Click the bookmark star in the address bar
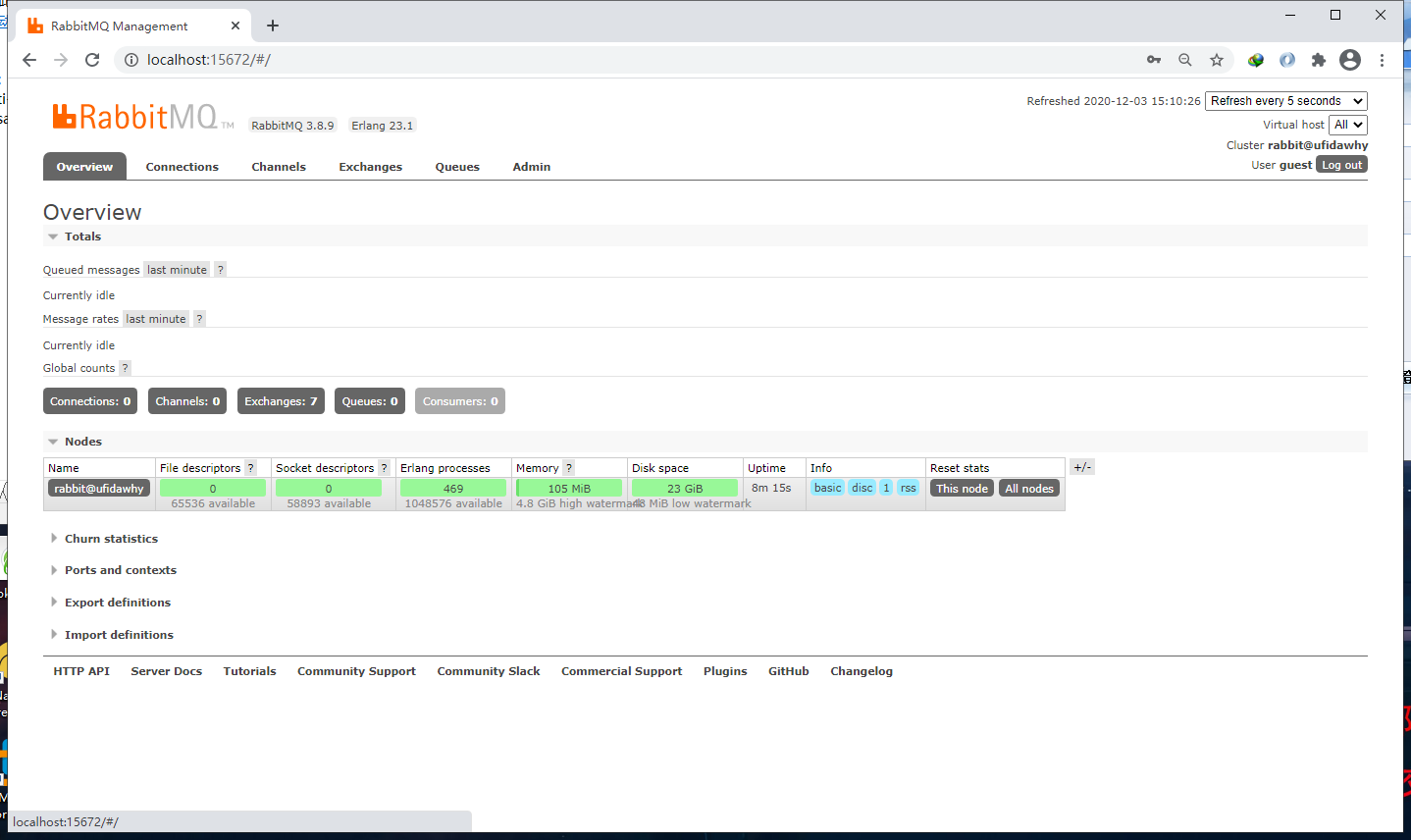1411x840 pixels. [1217, 60]
